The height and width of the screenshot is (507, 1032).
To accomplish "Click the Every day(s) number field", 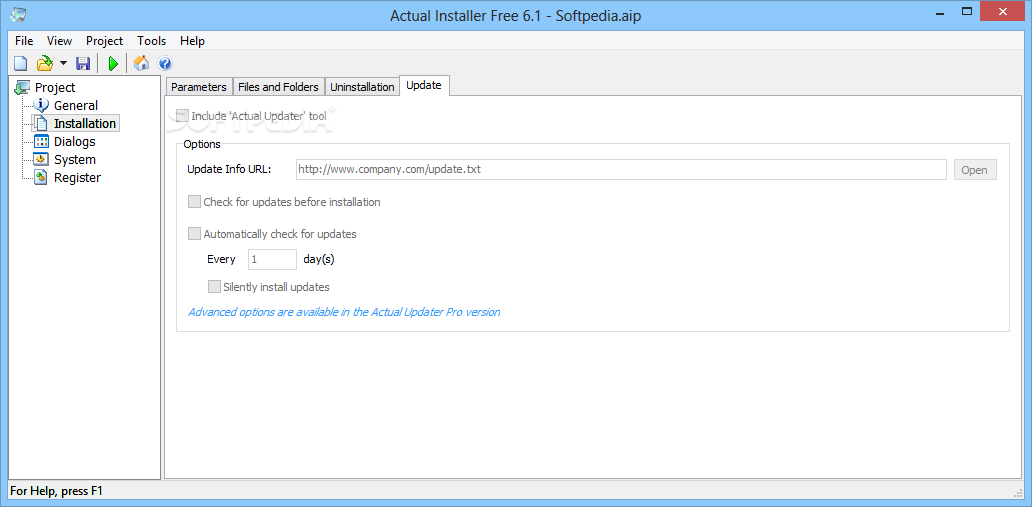I will point(272,259).
